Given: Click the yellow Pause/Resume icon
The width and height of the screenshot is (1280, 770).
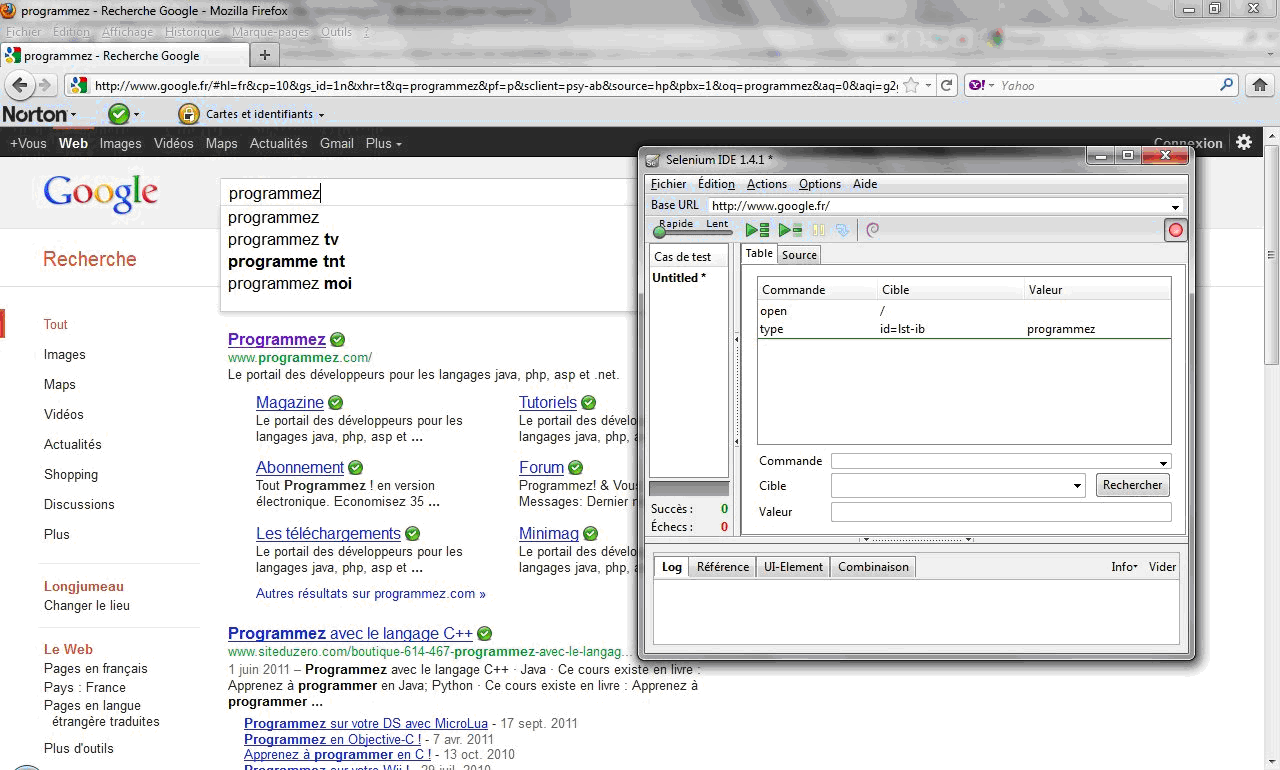Looking at the screenshot, I should (818, 230).
